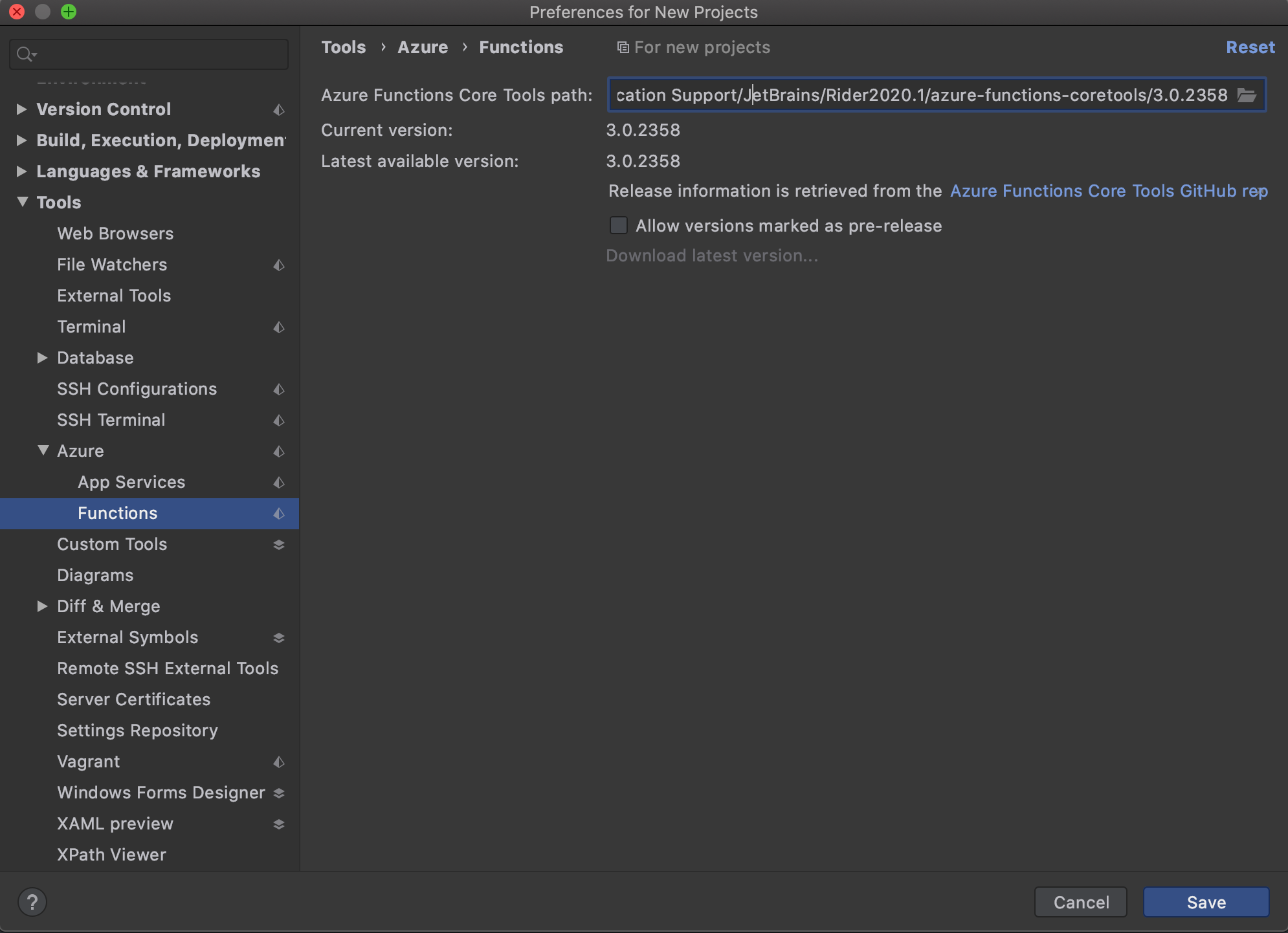This screenshot has height=933, width=1288.
Task: Open the help question mark button
Action: (x=32, y=902)
